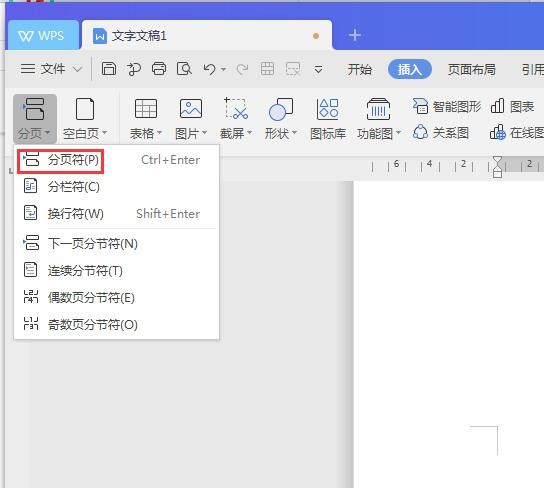544x488 pixels.
Task: Expand the 截屏 dropdown arrow
Action: point(249,132)
